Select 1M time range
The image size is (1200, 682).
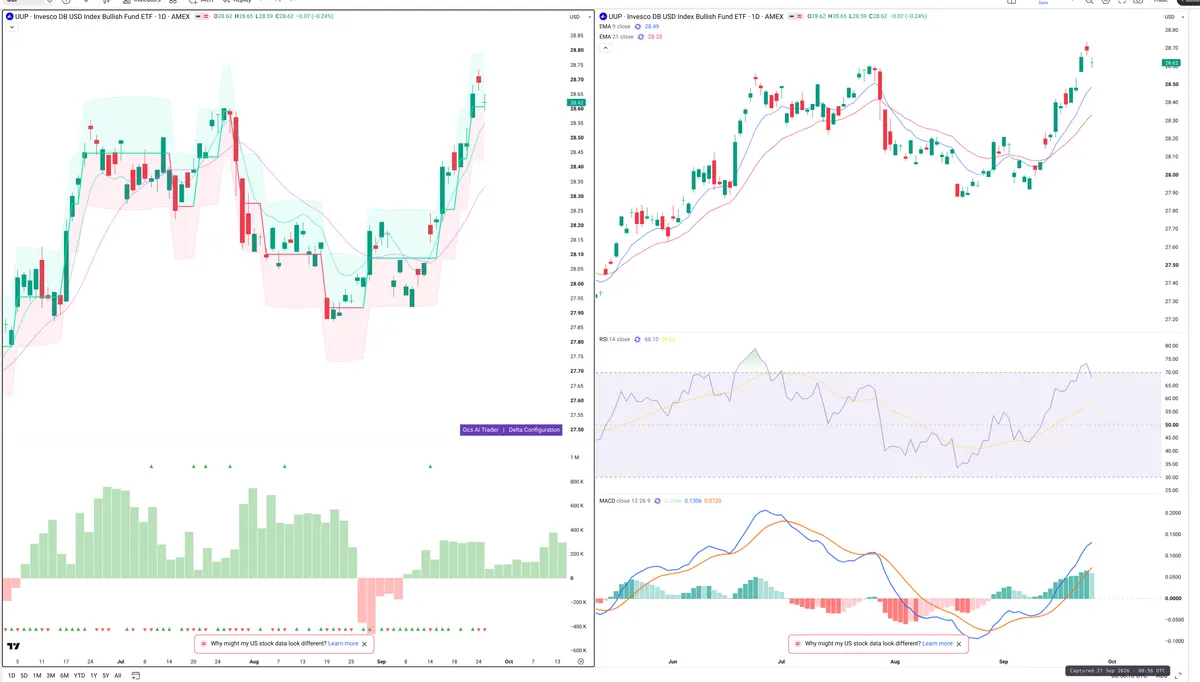coord(37,676)
